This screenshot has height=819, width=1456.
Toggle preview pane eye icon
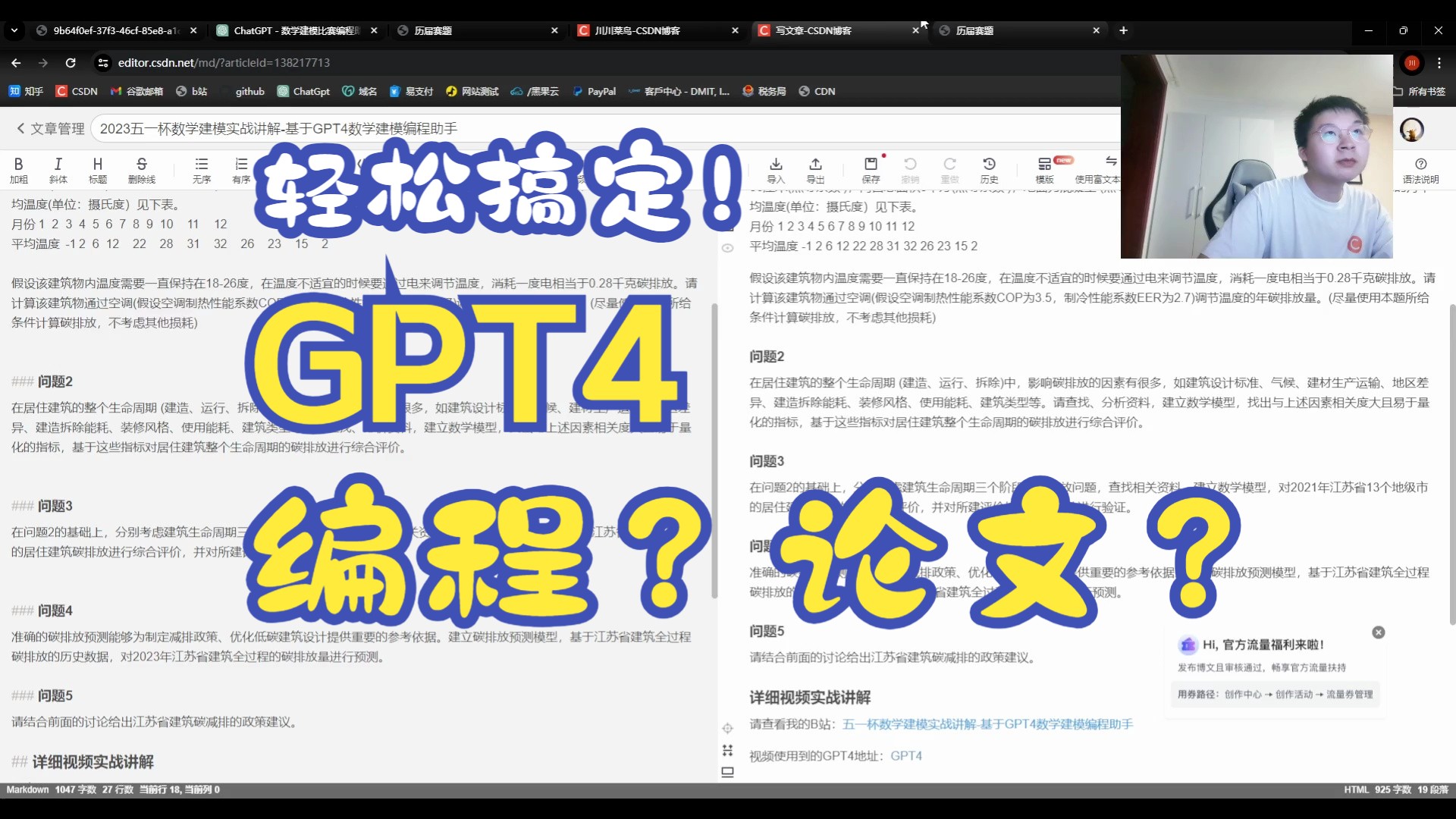[x=727, y=248]
